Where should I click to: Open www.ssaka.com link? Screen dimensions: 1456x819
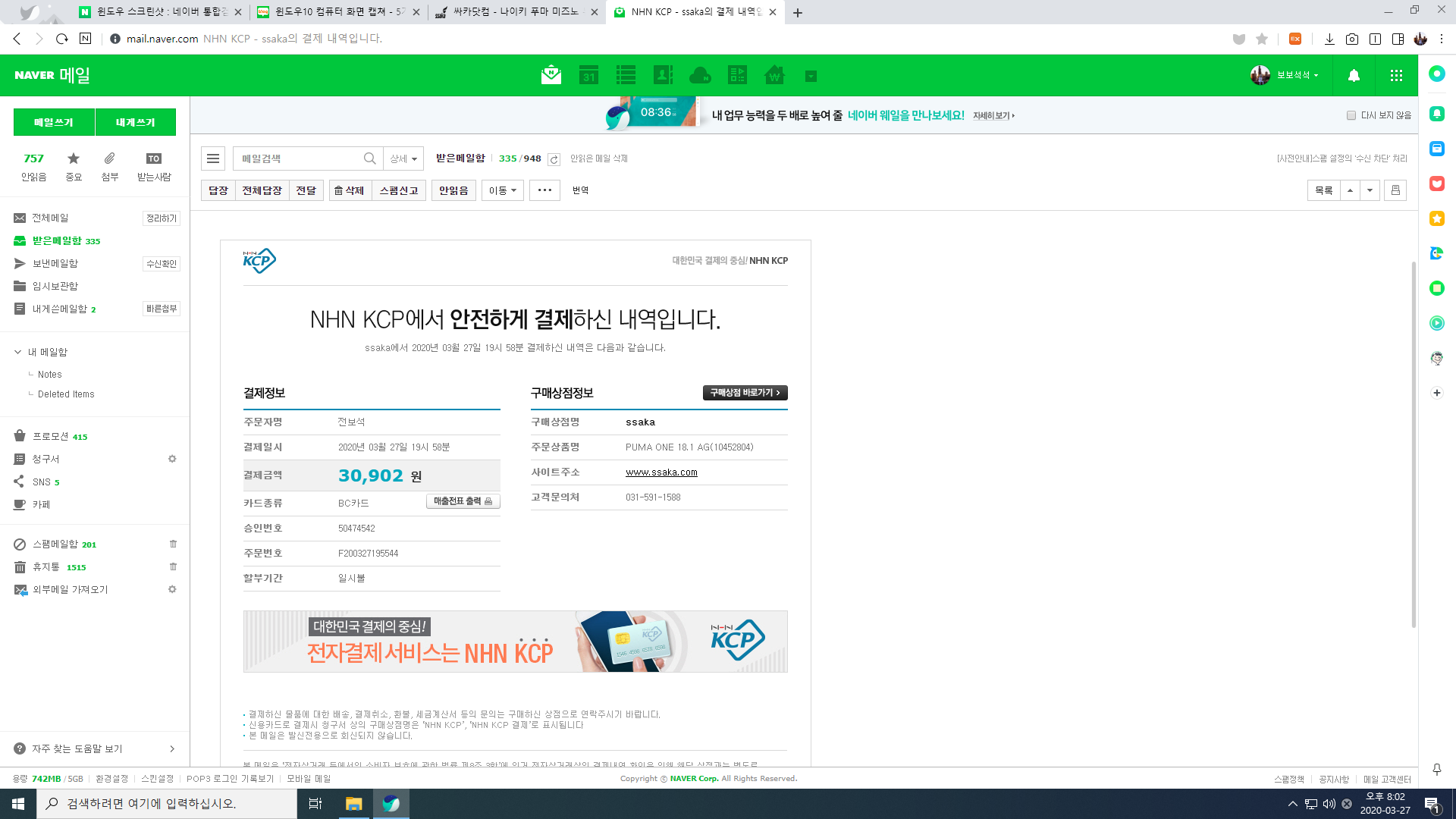[x=661, y=472]
